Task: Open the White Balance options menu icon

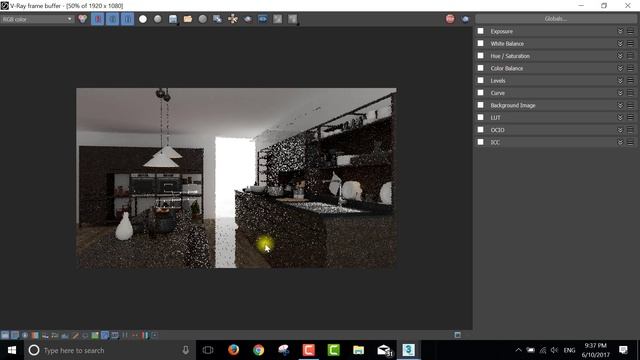Action: pos(630,43)
